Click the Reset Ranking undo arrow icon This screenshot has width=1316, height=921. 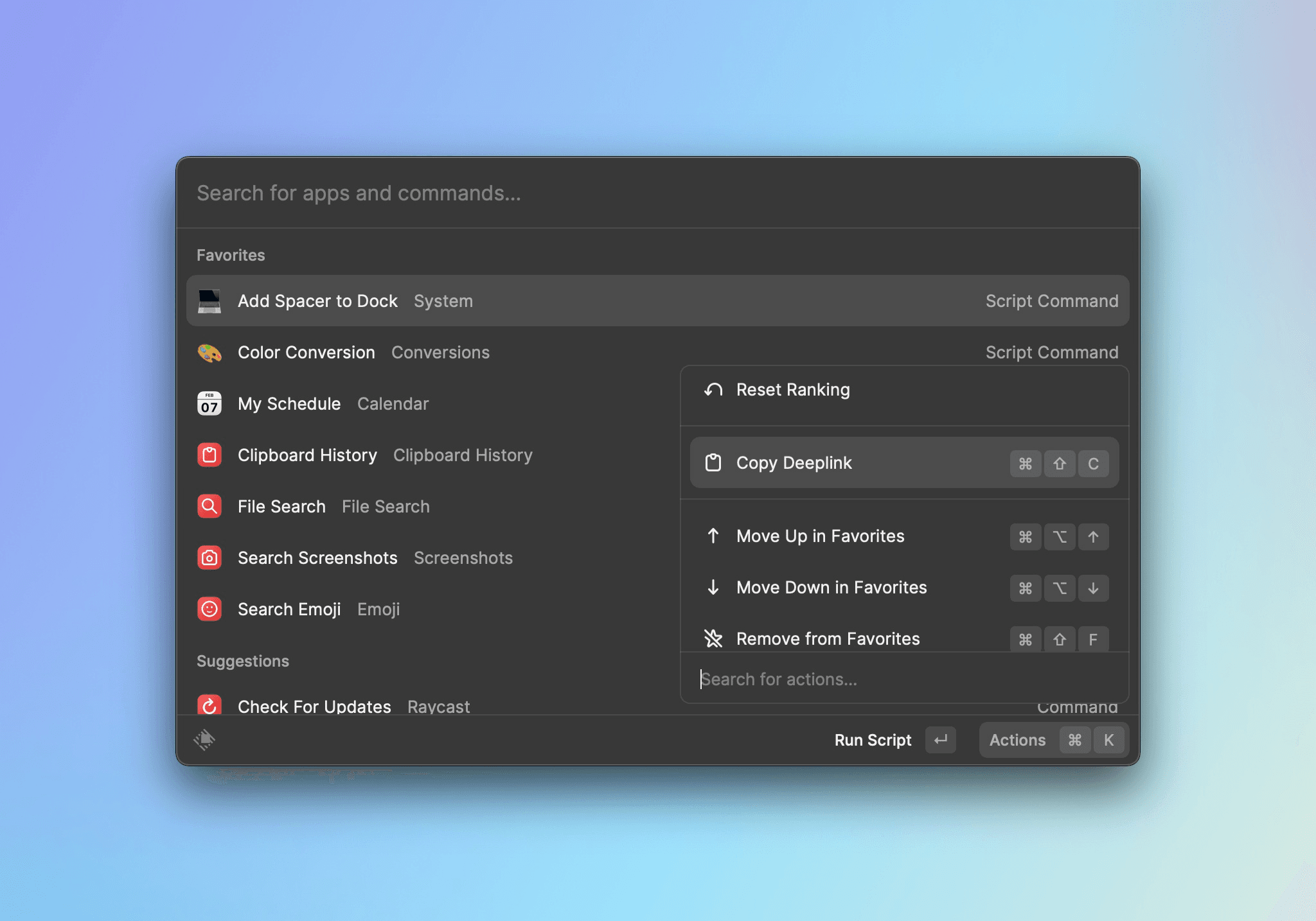pyautogui.click(x=713, y=390)
